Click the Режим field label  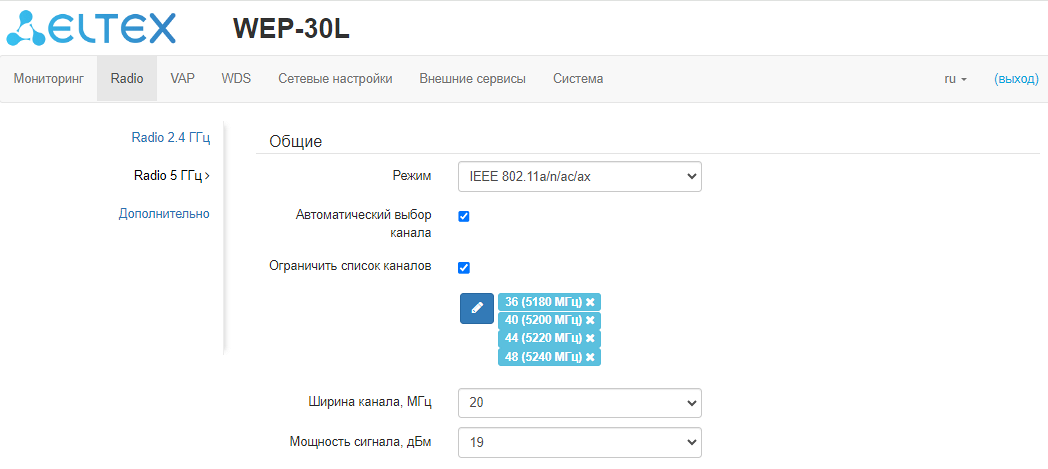coord(412,176)
